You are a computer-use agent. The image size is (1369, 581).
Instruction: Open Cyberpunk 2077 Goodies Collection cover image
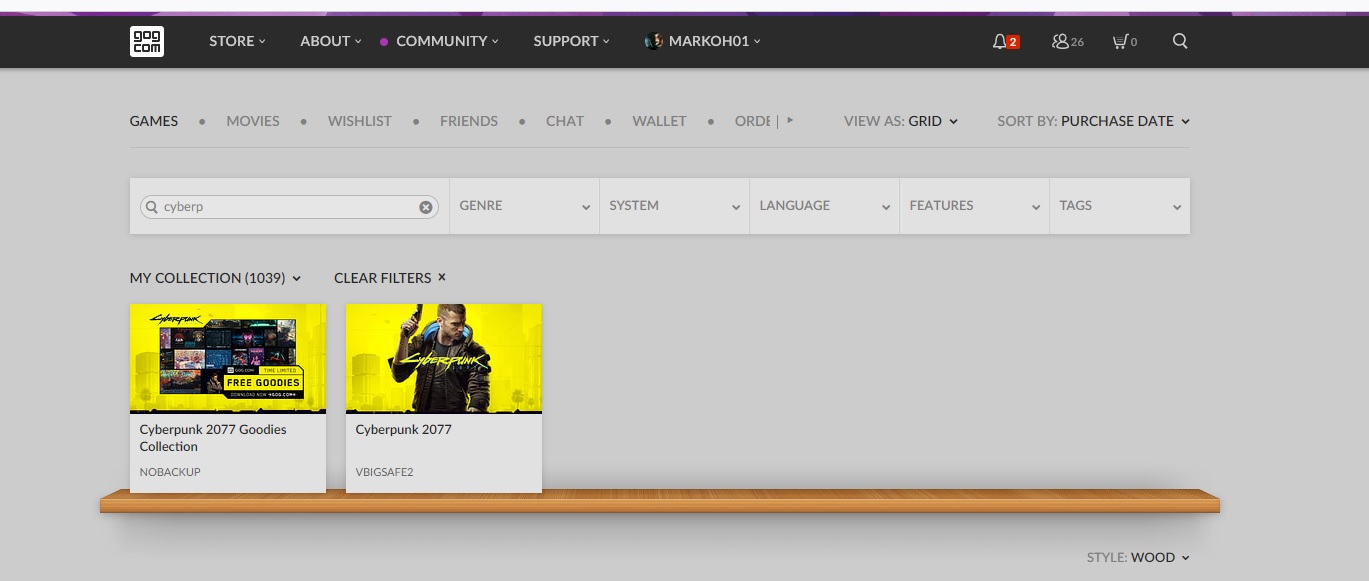click(228, 358)
